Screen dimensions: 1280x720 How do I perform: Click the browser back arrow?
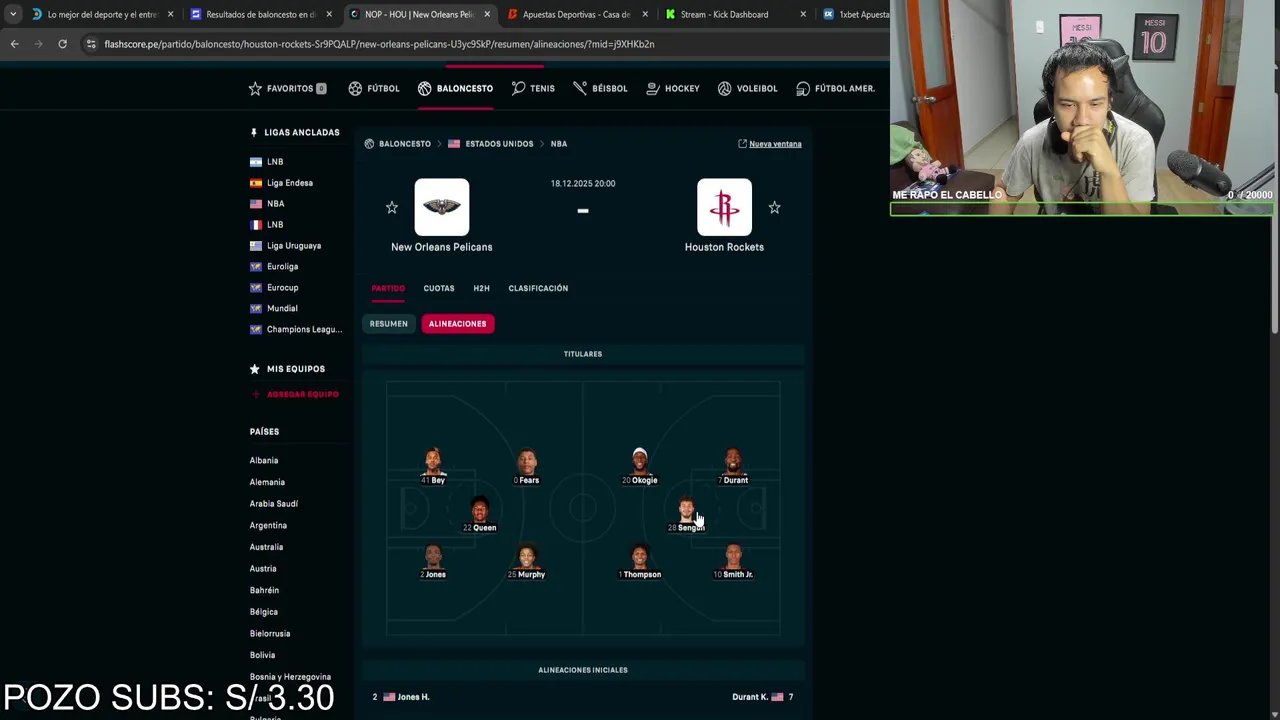[x=14, y=44]
